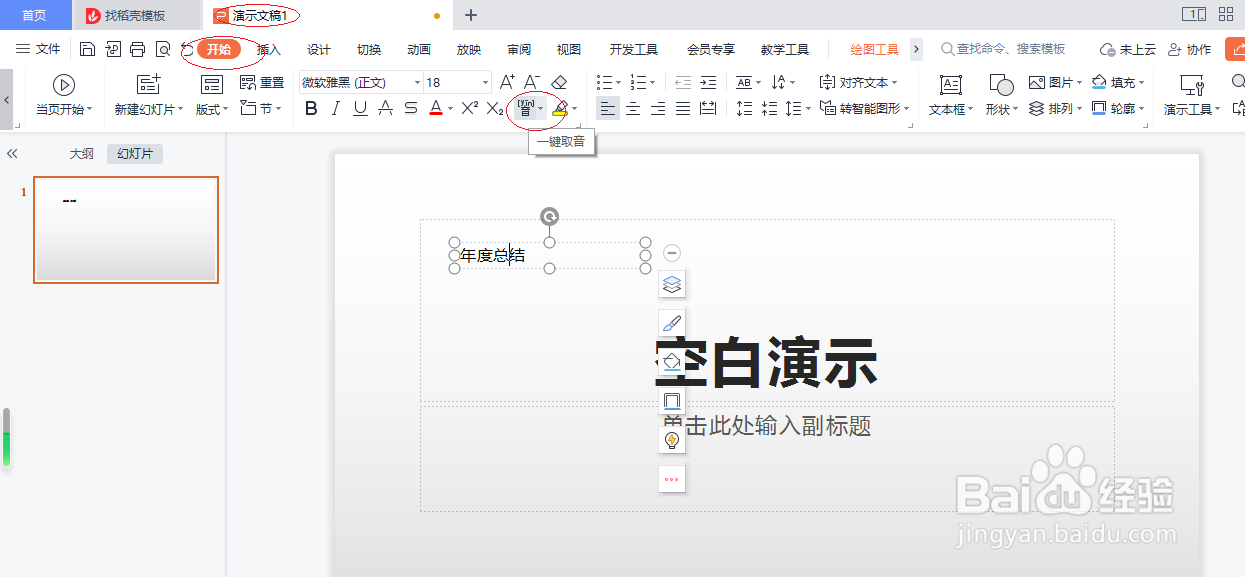
Task: Toggle Bold formatting
Action: (311, 108)
